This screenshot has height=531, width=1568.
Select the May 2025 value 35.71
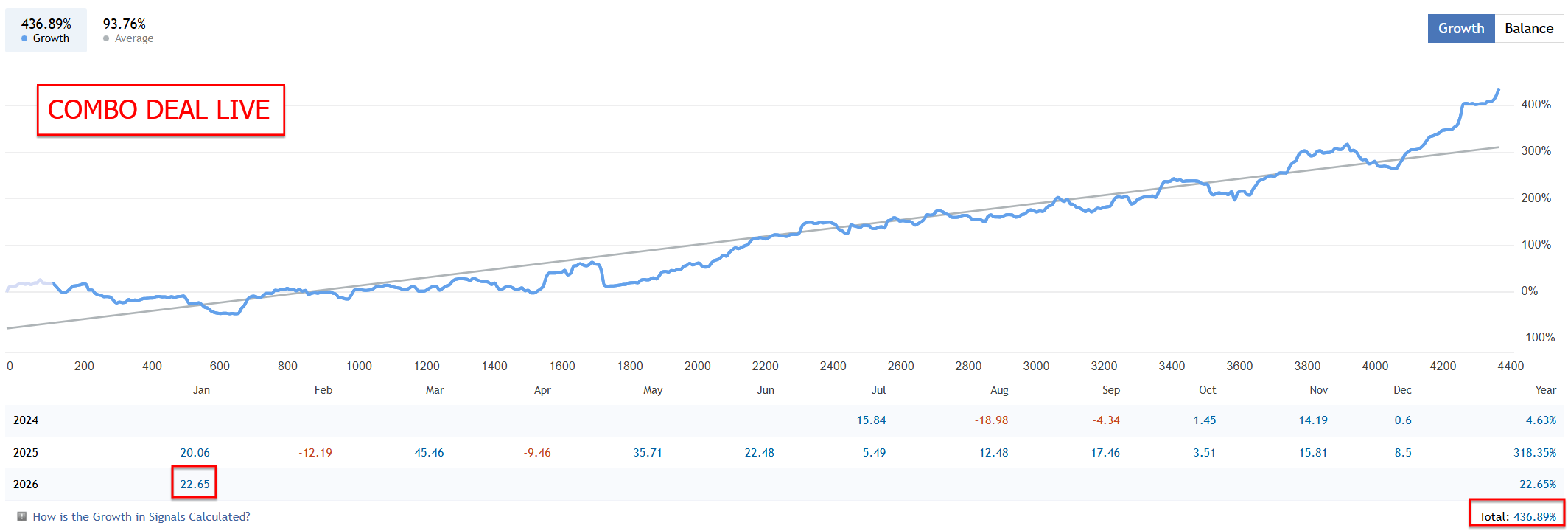pos(647,452)
